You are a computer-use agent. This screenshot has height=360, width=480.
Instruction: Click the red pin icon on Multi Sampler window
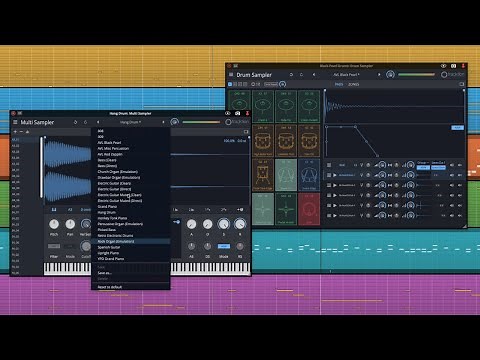tap(247, 113)
